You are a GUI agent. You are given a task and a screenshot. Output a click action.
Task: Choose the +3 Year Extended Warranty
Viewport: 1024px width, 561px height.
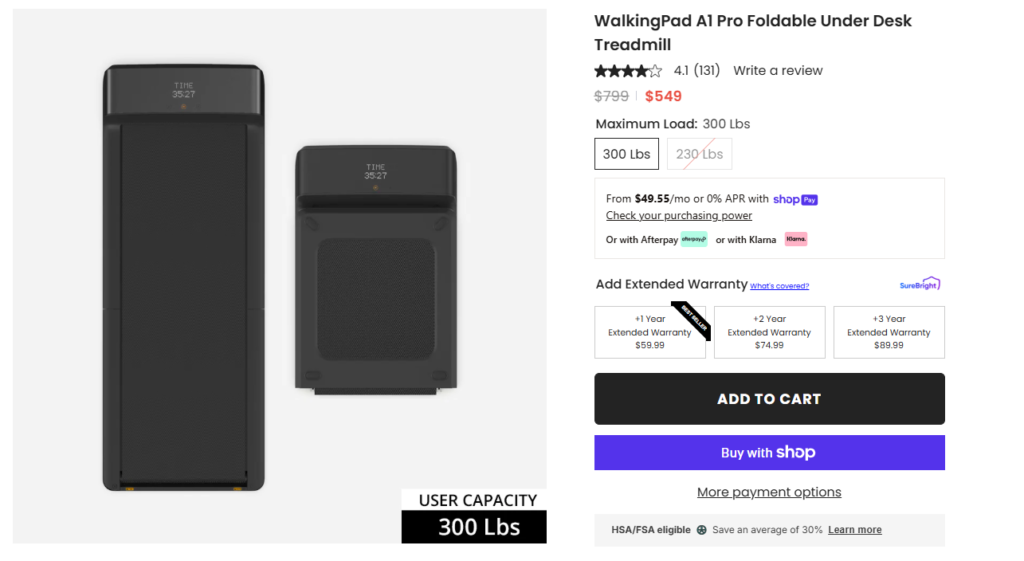click(888, 332)
